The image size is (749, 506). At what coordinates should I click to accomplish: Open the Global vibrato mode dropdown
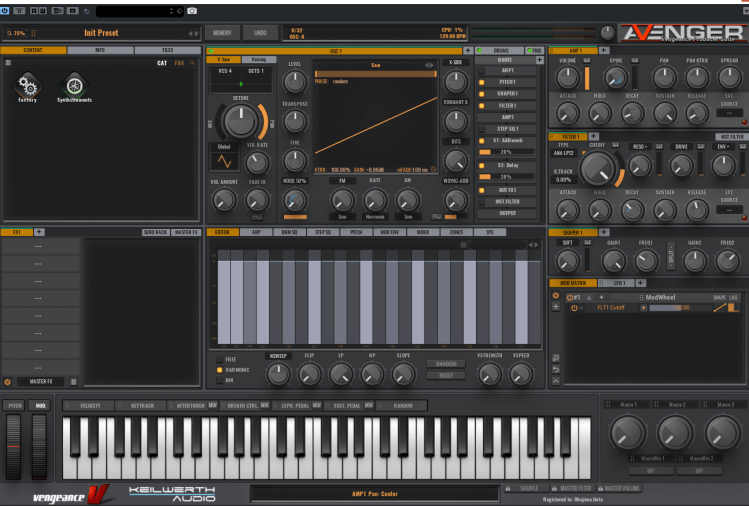(x=225, y=145)
